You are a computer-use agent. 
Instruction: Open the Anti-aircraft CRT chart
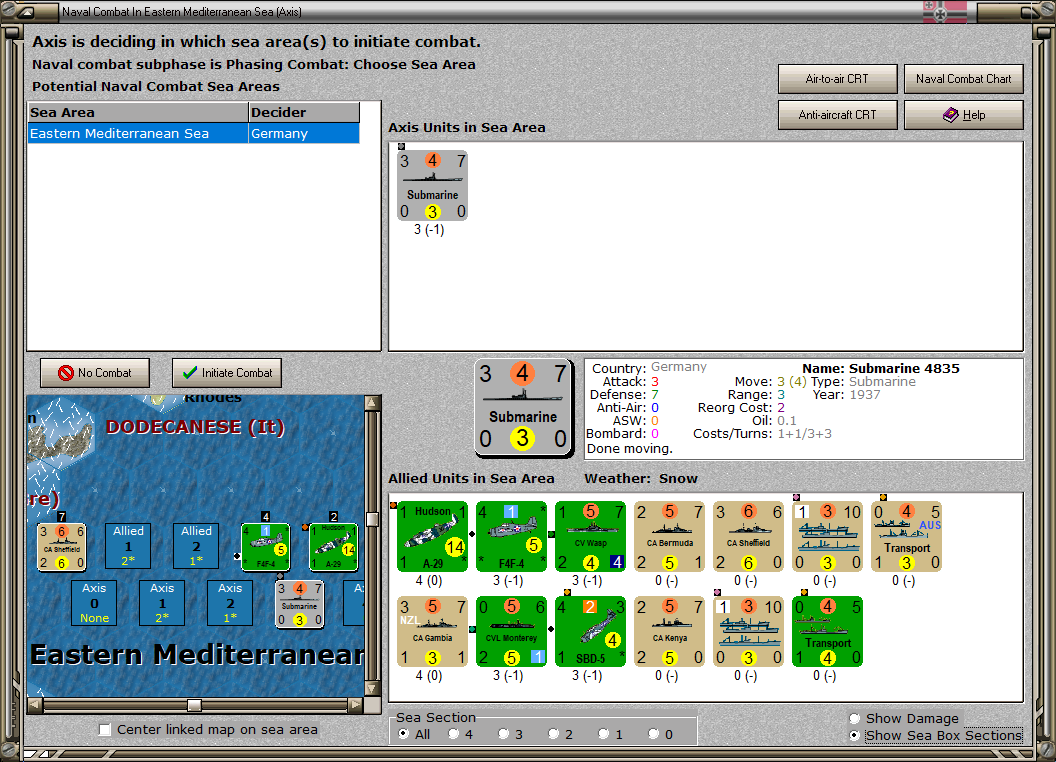coord(837,115)
